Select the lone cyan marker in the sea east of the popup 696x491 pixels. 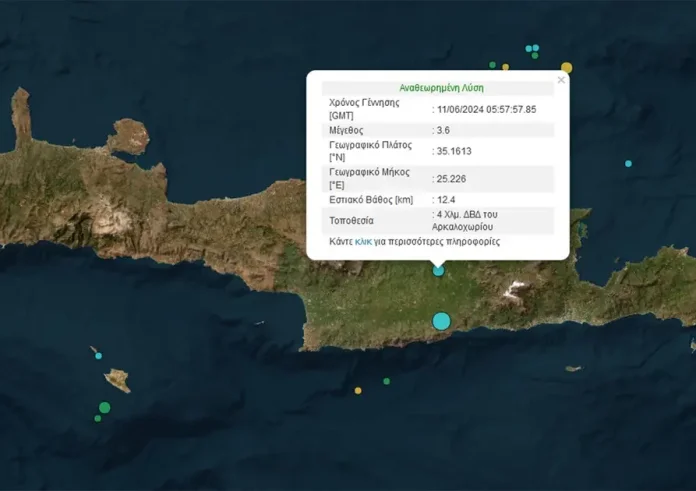click(x=628, y=164)
